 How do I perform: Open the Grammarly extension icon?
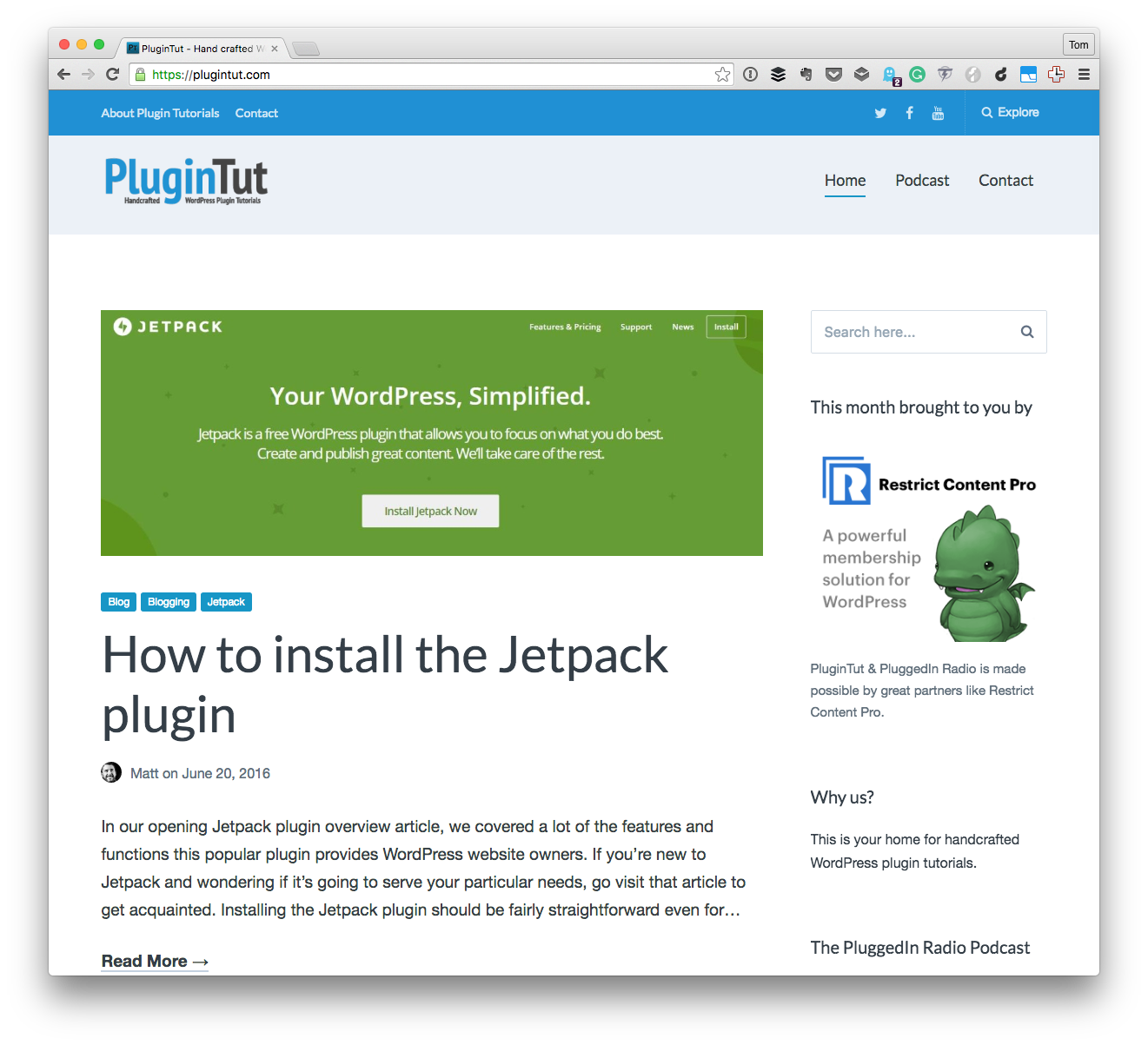tap(917, 75)
